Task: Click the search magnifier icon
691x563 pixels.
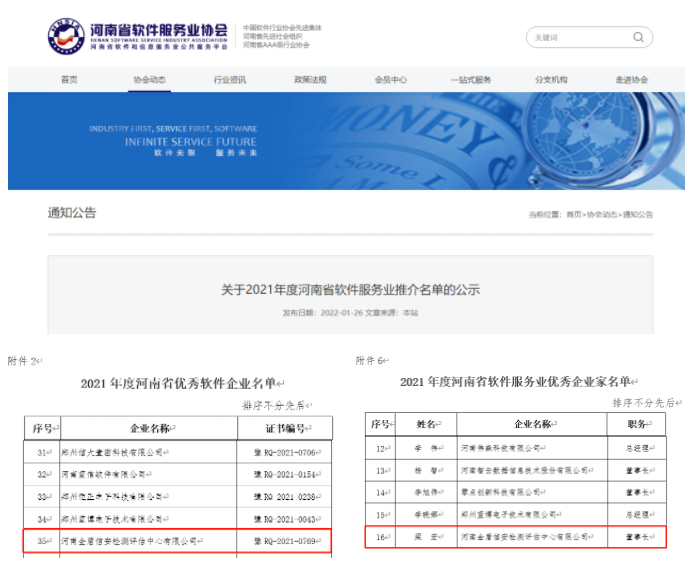Action: click(x=638, y=37)
